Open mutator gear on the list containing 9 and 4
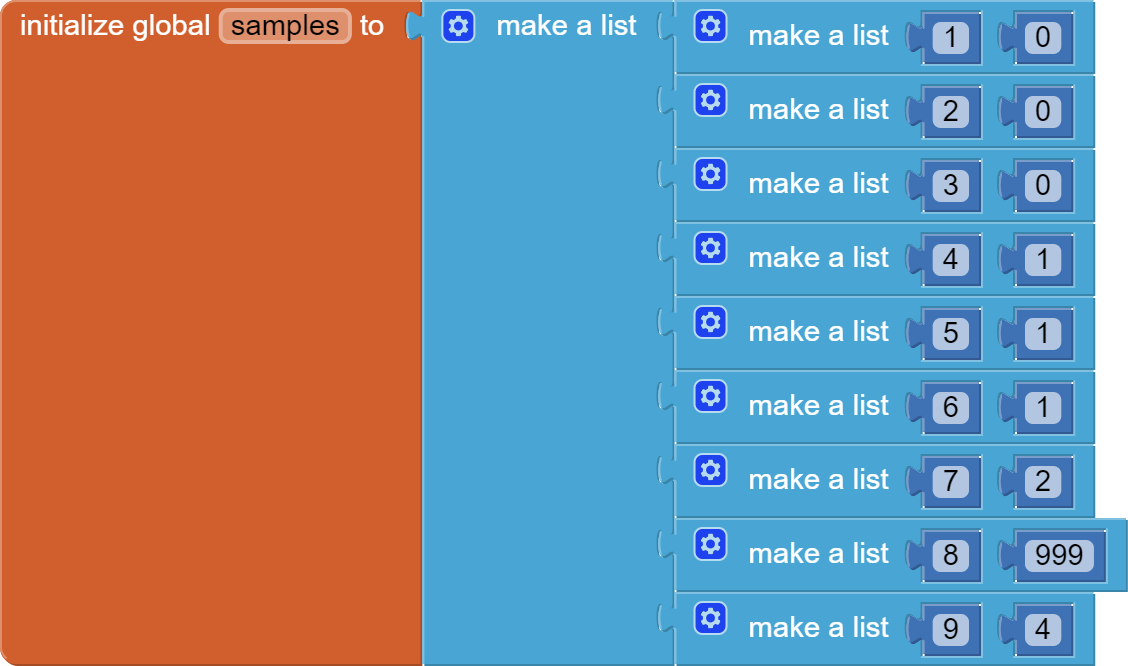Viewport: 1128px width, 666px height. pos(710,618)
